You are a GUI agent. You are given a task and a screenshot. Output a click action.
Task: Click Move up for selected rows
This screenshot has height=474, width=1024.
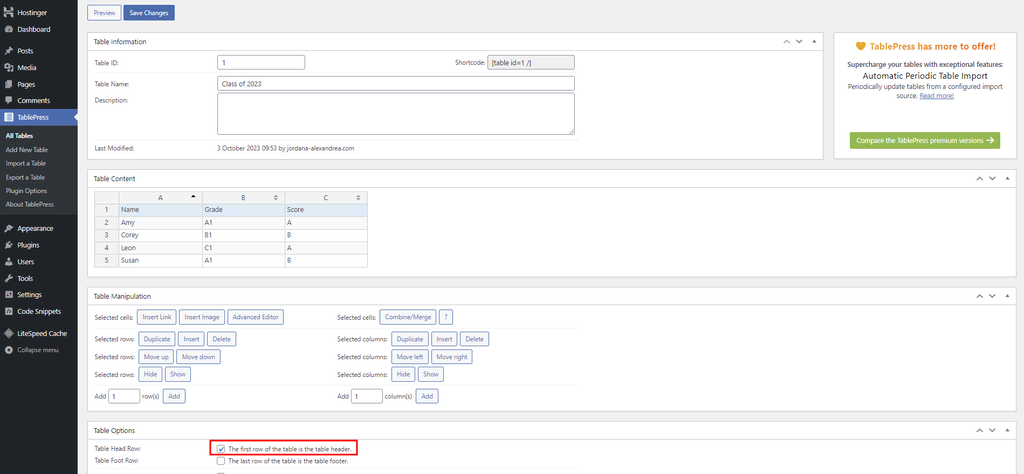pyautogui.click(x=156, y=357)
